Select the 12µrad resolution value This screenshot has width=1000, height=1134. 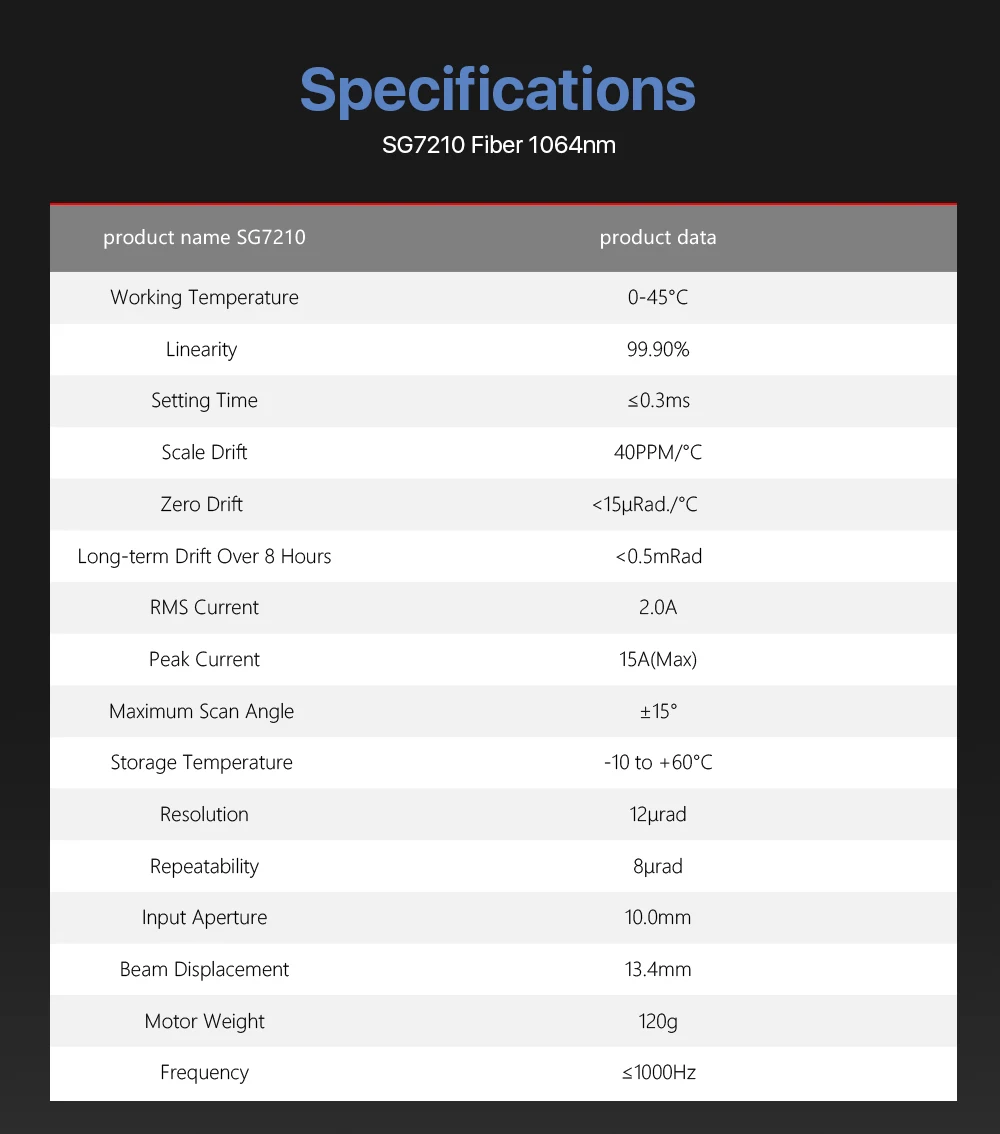point(658,815)
